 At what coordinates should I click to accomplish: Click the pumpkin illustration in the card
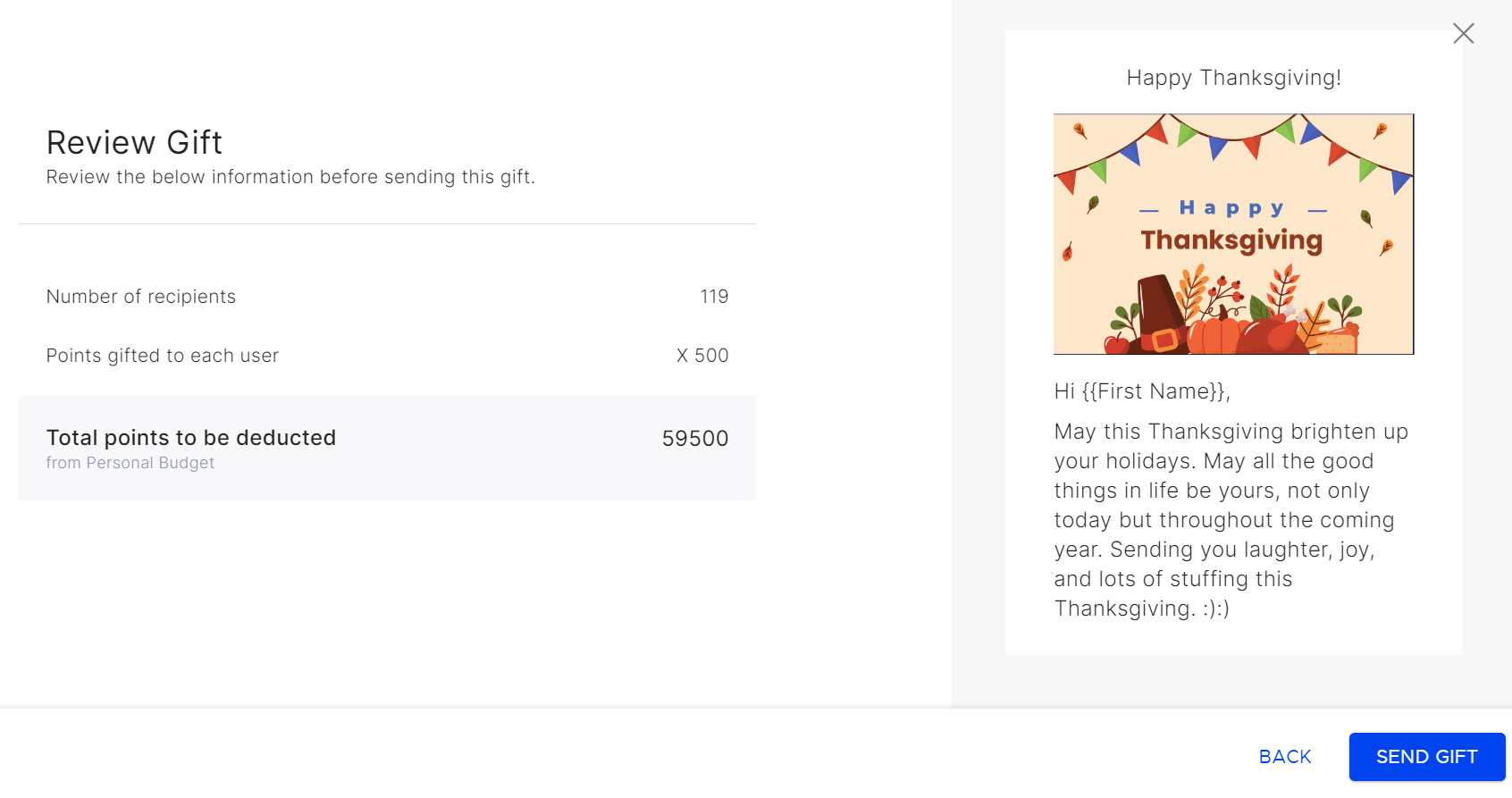point(1212,332)
